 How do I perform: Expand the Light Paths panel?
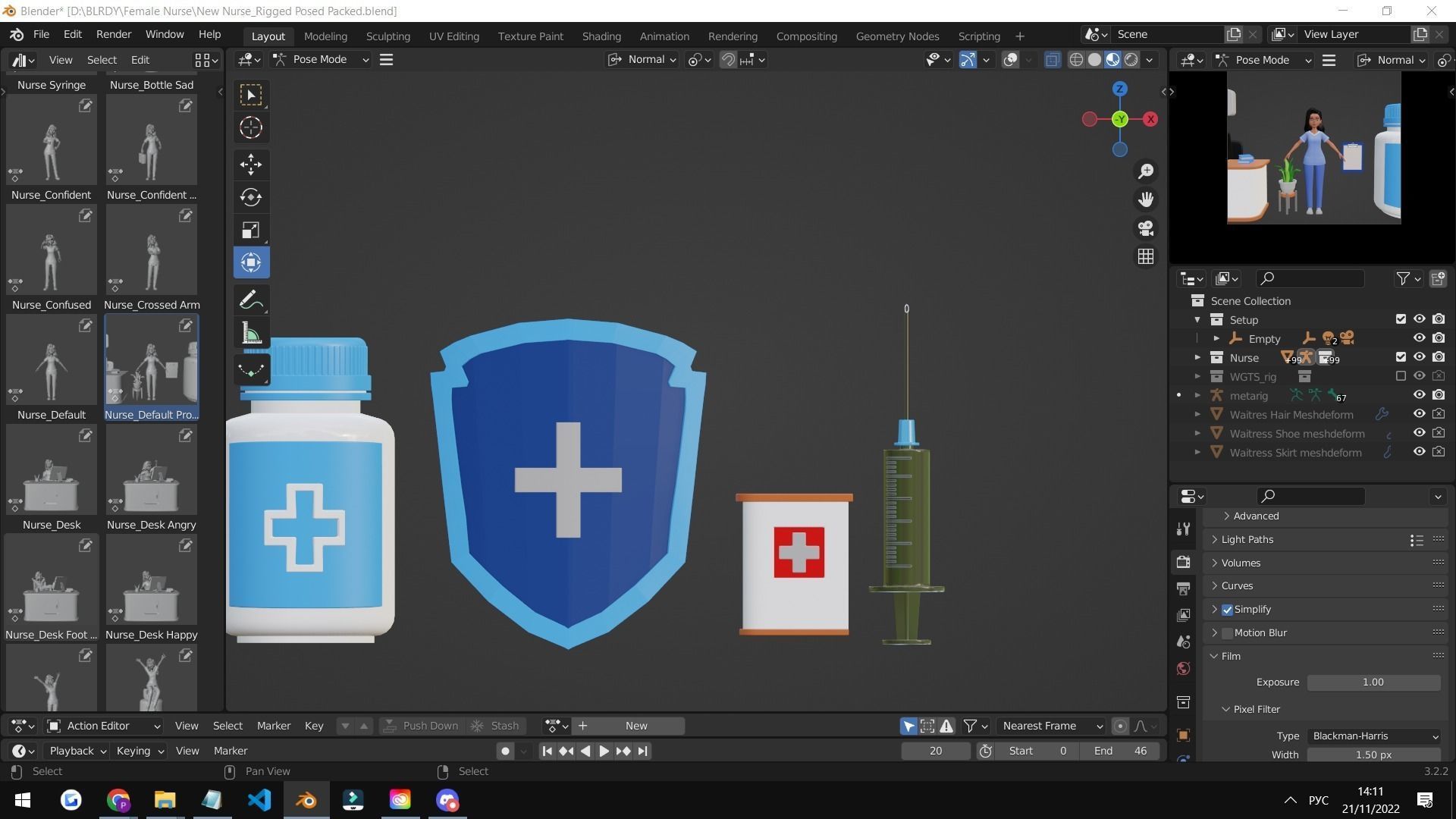point(1247,540)
